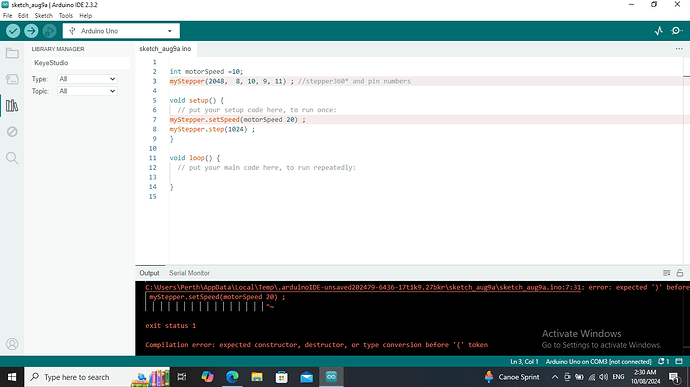Show hidden system tray icons chevron
Viewport: 690px width, 387px height.
point(555,377)
